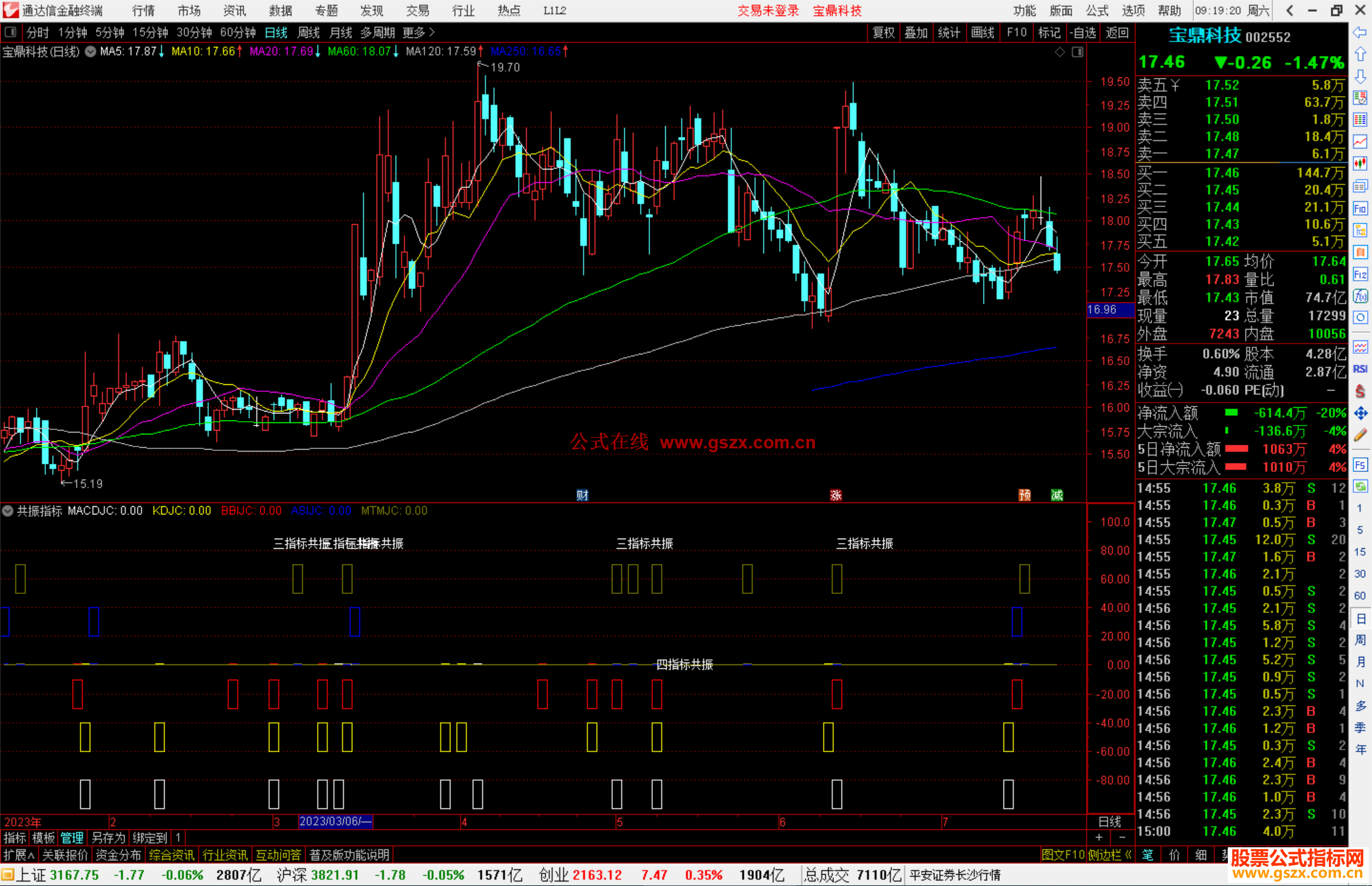Click the blue left-arrow back icon in right sidebar
This screenshot has height=886, width=1372.
(1360, 32)
